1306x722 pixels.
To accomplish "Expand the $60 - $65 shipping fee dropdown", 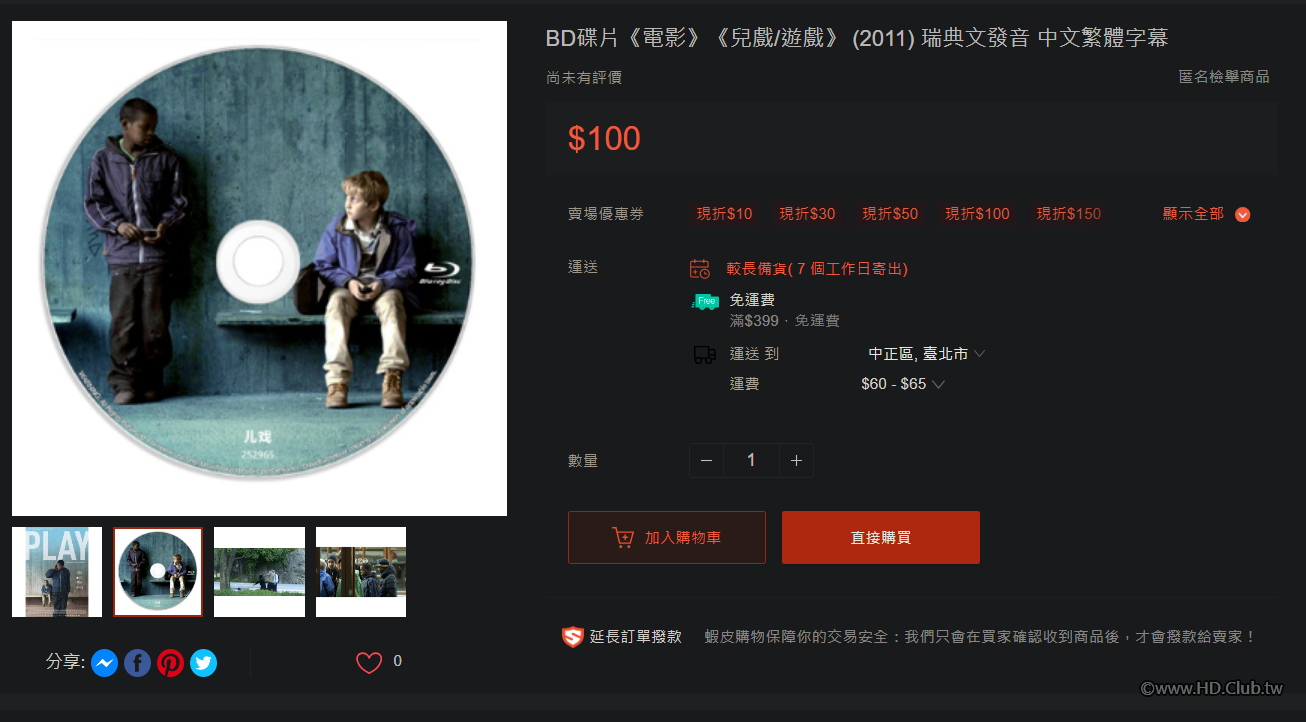I will click(902, 384).
